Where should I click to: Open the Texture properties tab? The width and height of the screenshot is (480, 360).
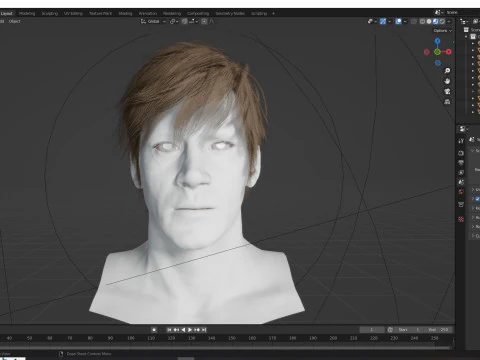(x=461, y=219)
